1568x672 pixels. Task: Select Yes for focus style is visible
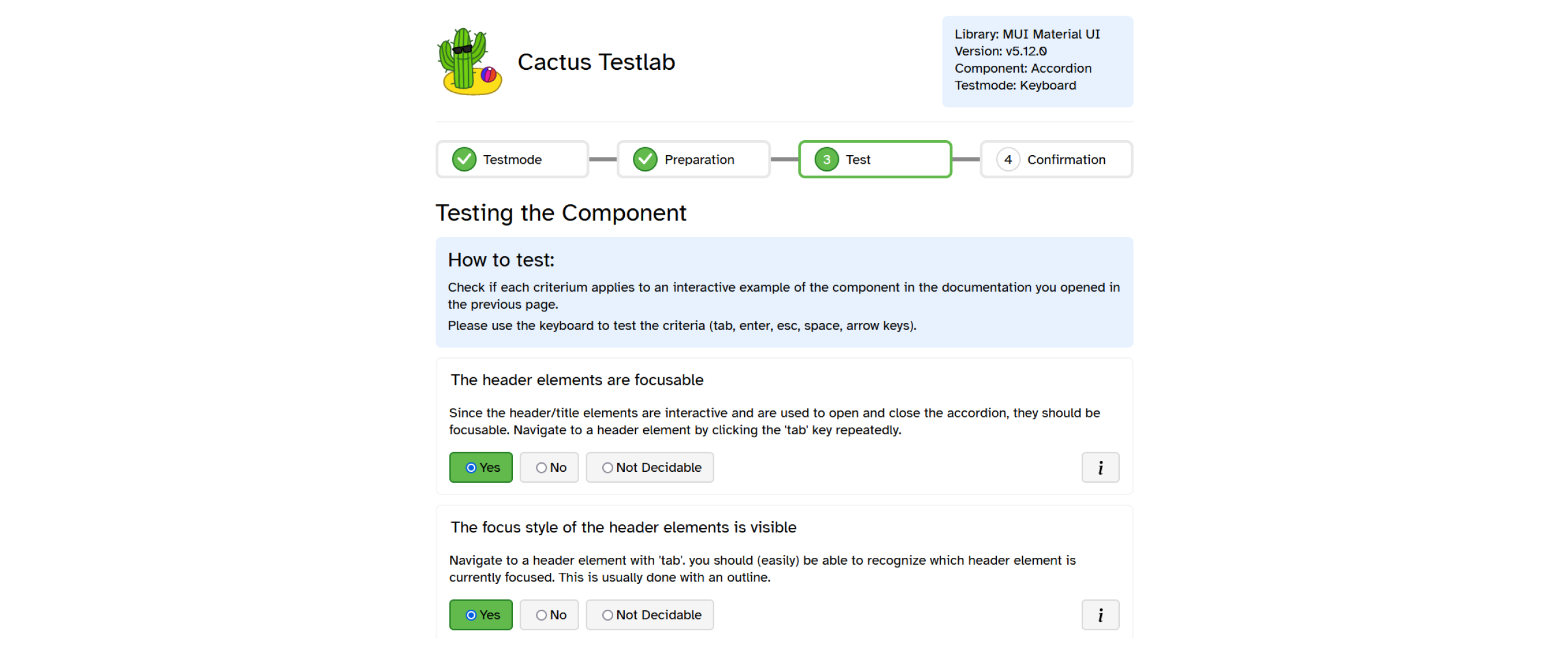coord(481,615)
